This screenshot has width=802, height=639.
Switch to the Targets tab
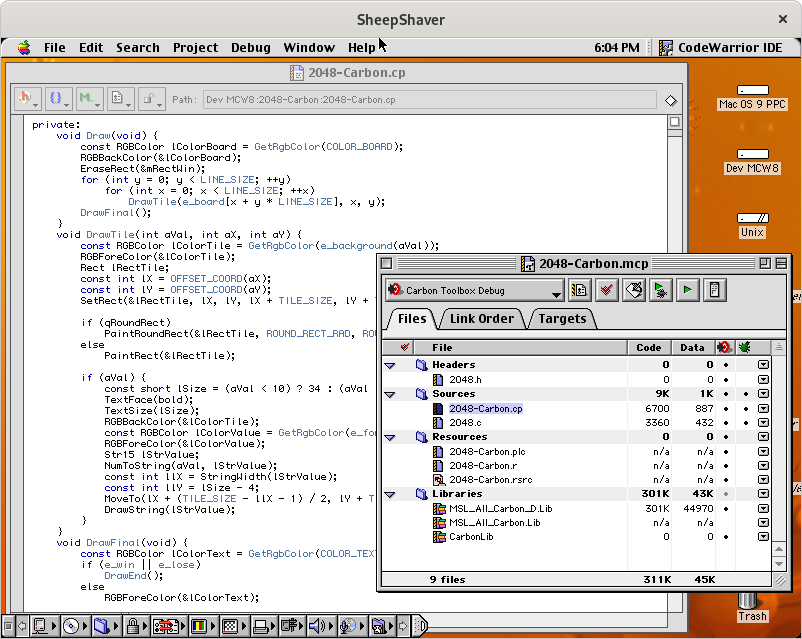[x=562, y=319]
